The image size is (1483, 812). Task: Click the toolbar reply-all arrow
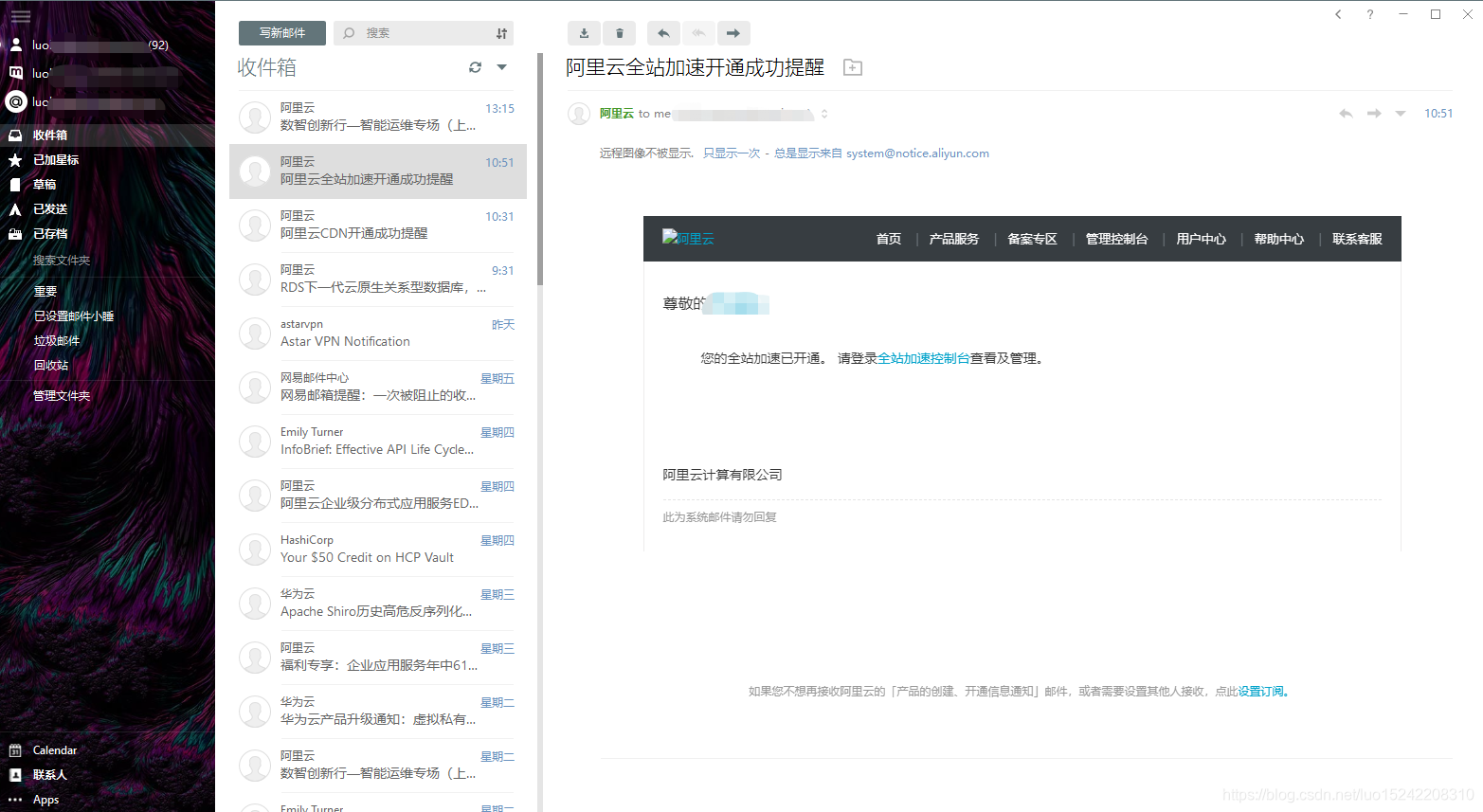coord(698,33)
